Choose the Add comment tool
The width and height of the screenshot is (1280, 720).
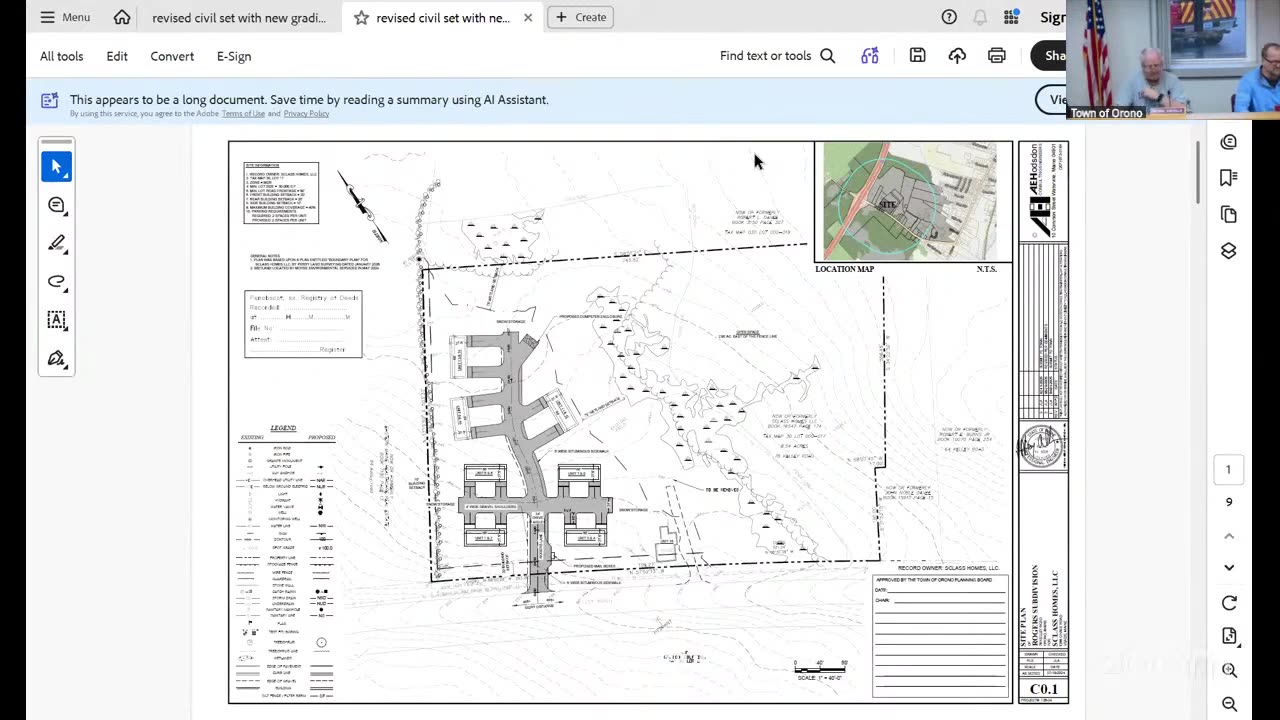[57, 205]
